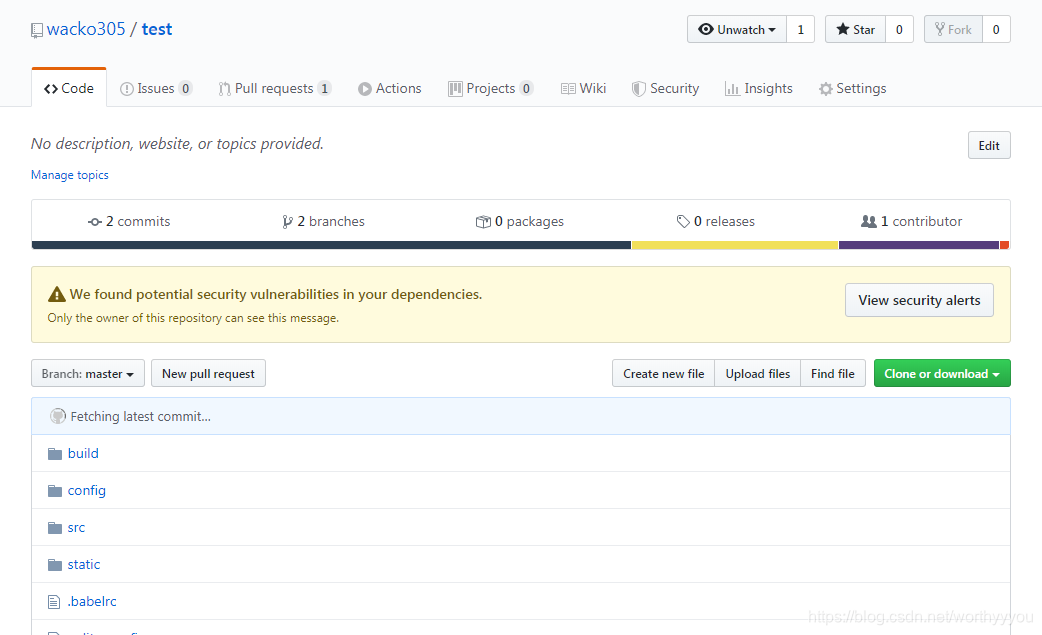Open the repository Settings tab
The height and width of the screenshot is (635, 1042).
(853, 88)
